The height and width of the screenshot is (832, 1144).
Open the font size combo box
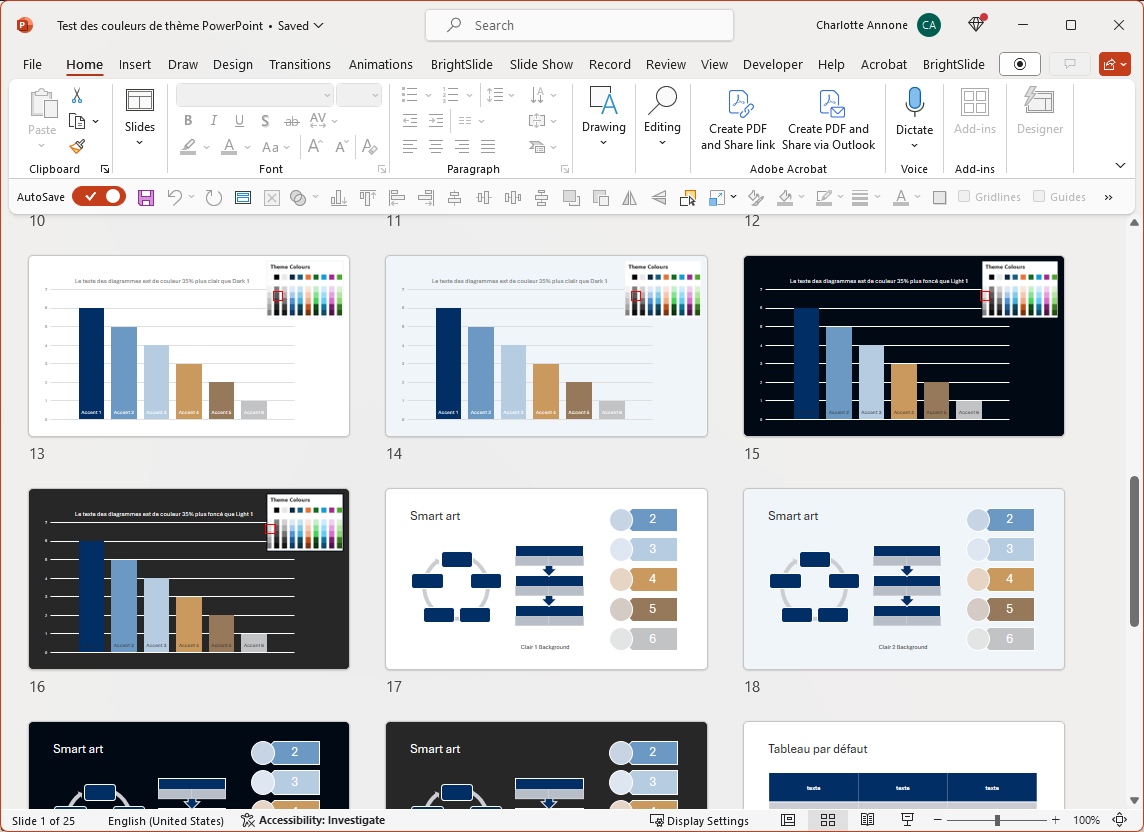click(359, 95)
